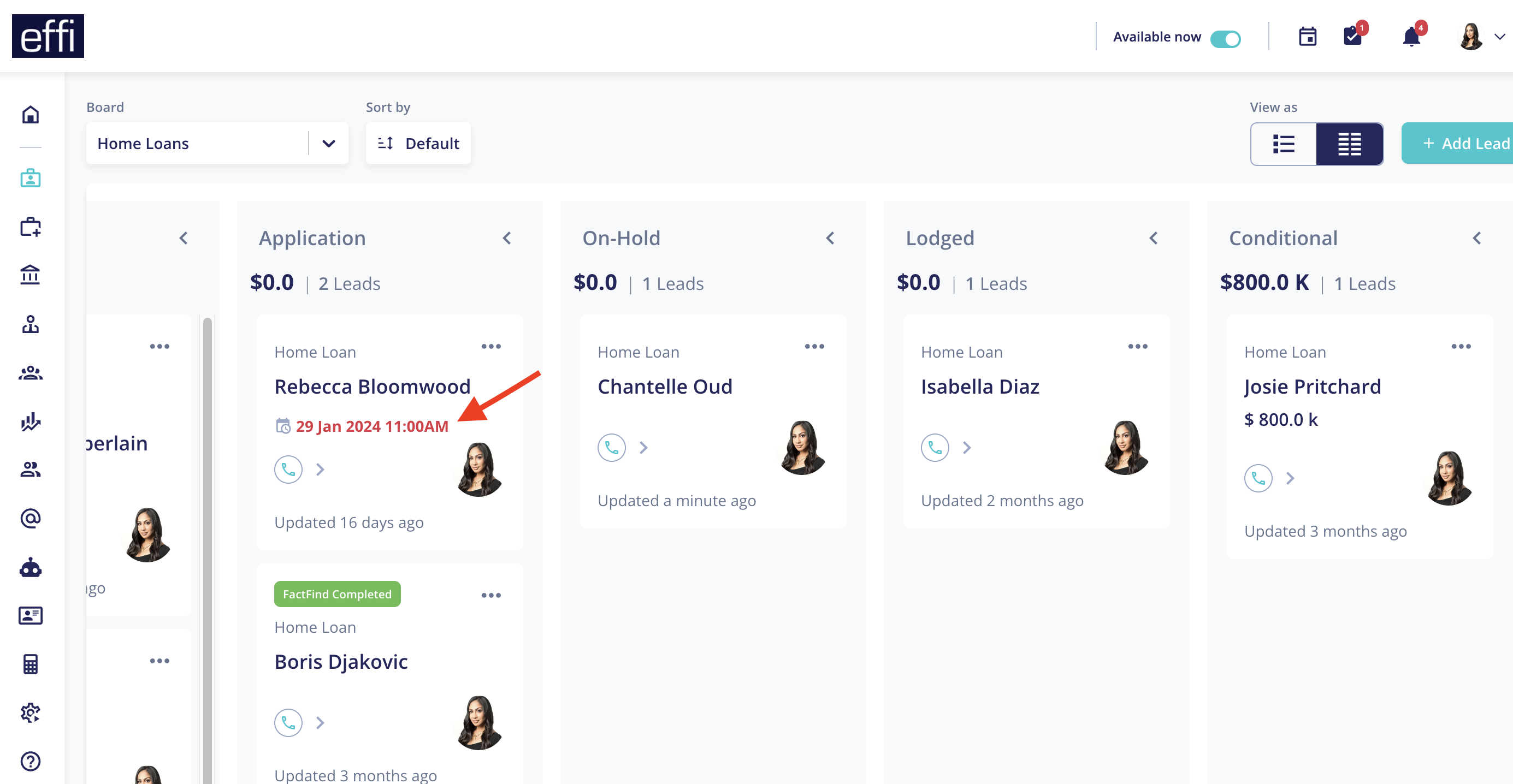Click the user profile avatar in header
Viewport: 1513px width, 784px height.
[1471, 37]
